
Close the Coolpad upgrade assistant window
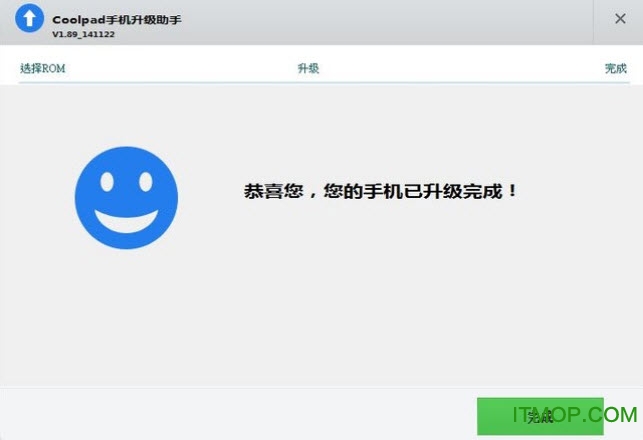click(620, 18)
